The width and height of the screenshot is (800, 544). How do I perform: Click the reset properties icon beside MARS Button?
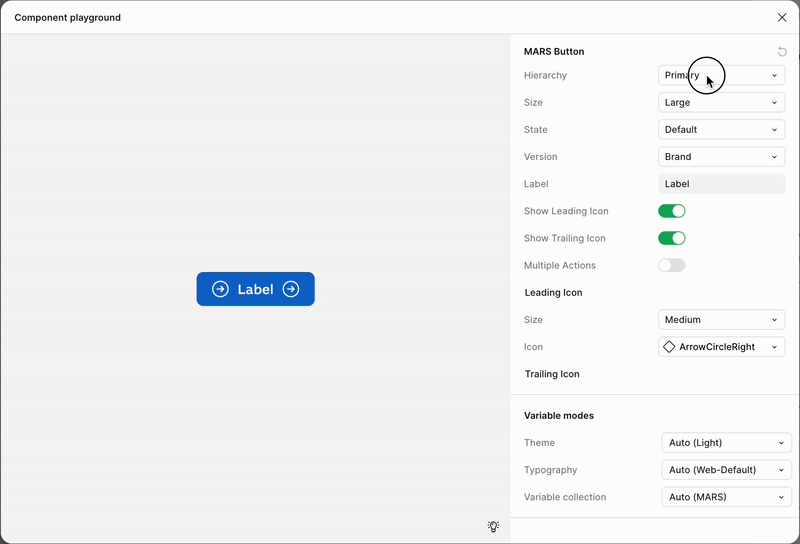point(782,52)
